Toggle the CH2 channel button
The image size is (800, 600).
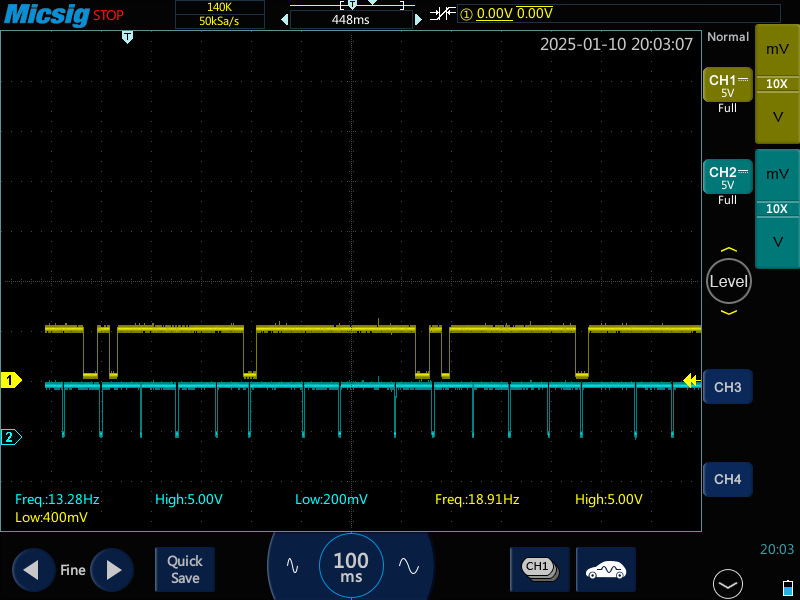coord(728,177)
